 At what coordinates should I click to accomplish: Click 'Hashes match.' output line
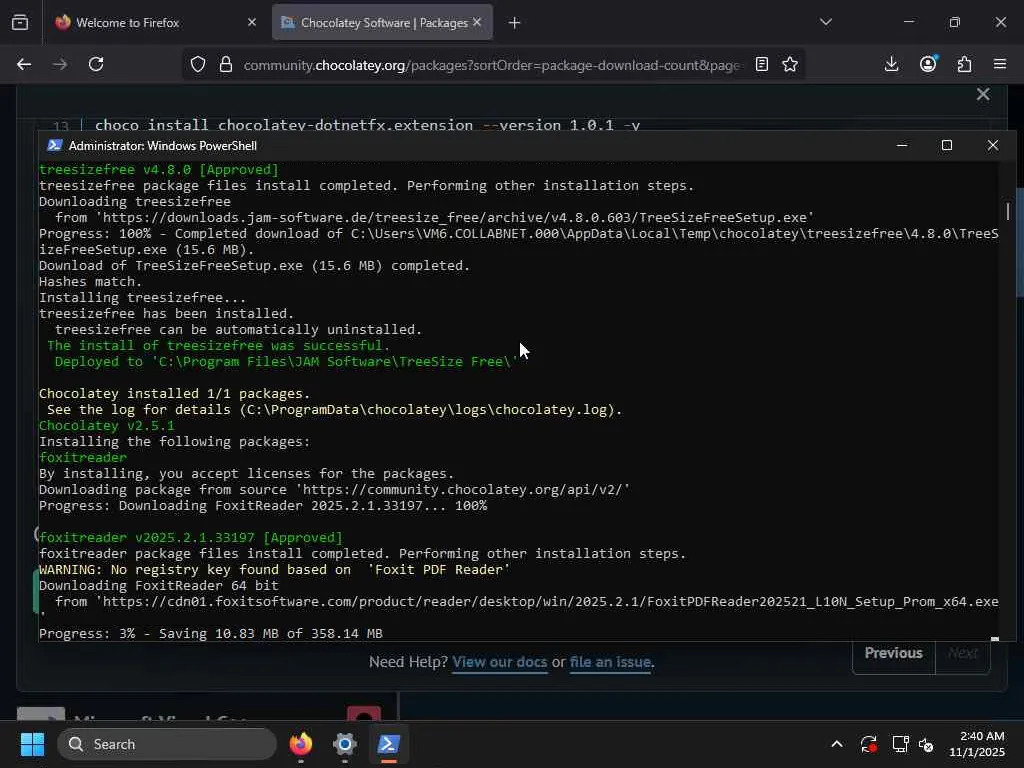coord(91,281)
